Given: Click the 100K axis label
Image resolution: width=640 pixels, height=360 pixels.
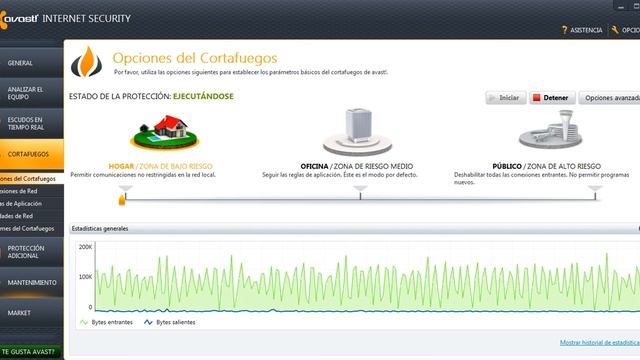Looking at the screenshot, I should [85, 277].
